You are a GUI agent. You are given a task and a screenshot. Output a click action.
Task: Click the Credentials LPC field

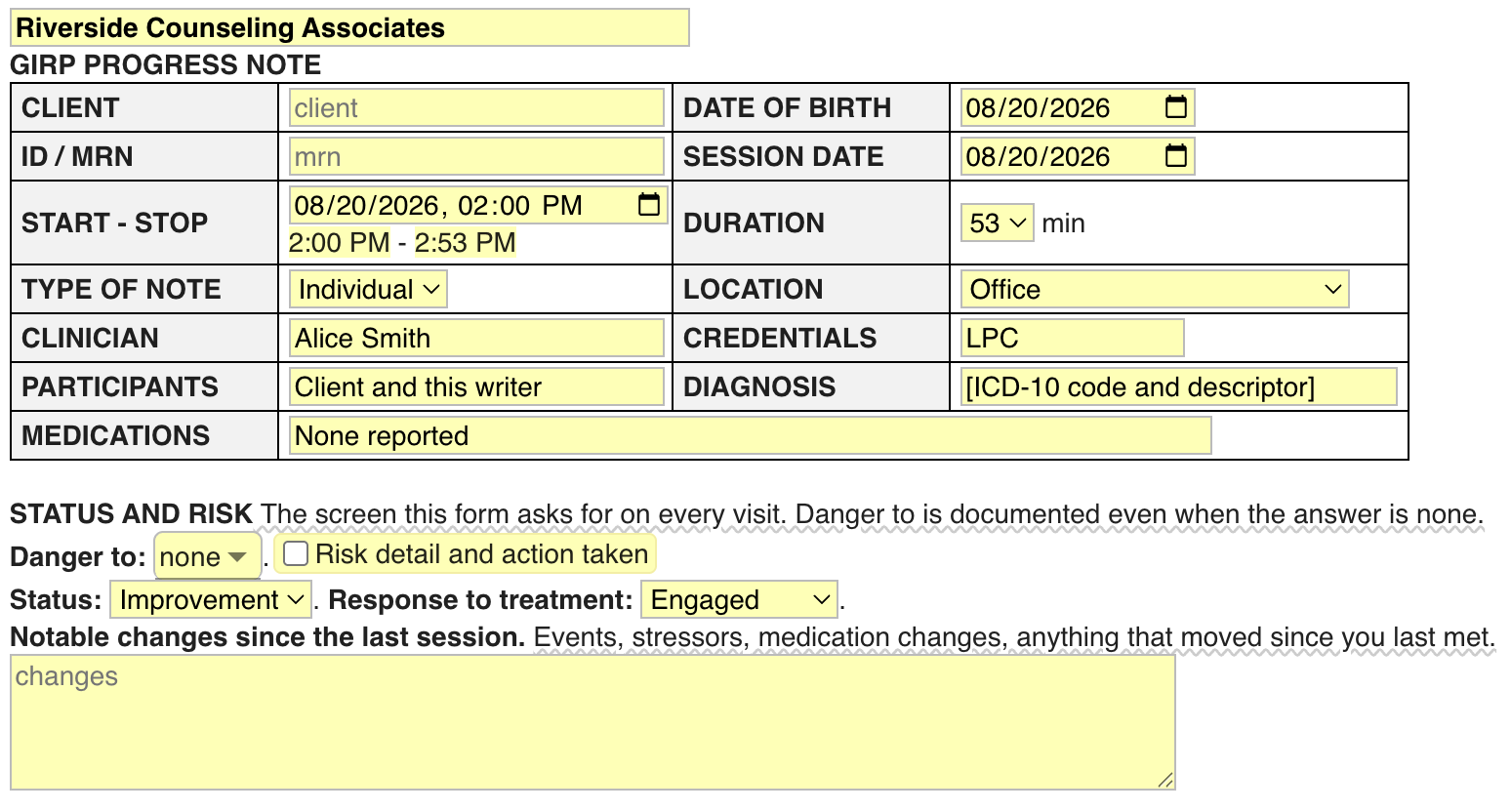pyautogui.click(x=1072, y=338)
